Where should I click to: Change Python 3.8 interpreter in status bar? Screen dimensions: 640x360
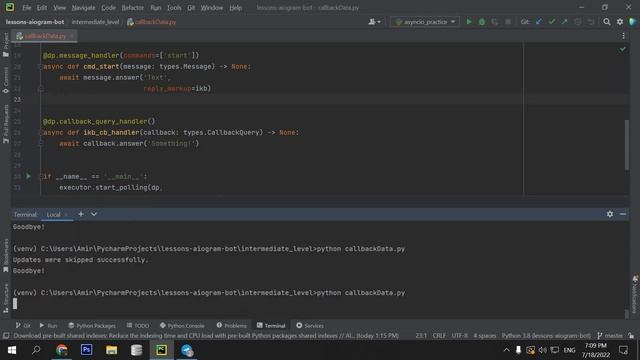pos(546,336)
